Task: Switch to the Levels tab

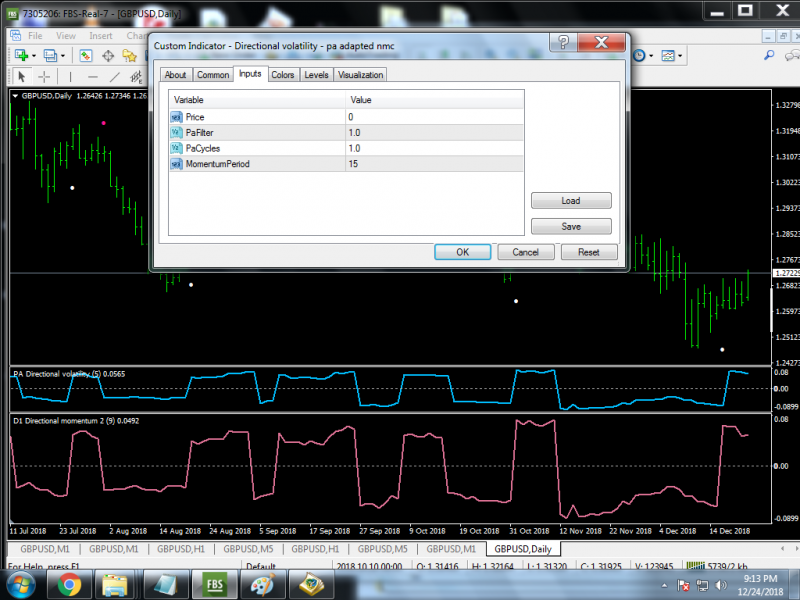Action: (x=316, y=75)
